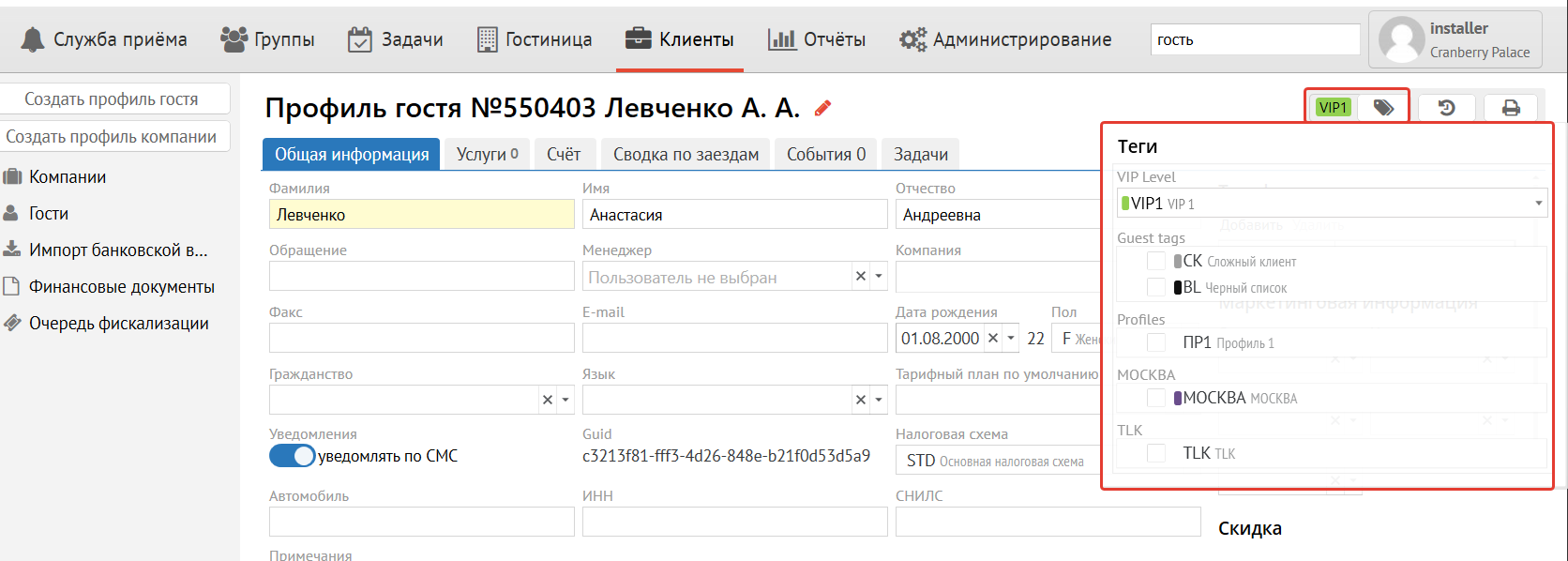
Task: Click Создать профиль компании button
Action: tap(112, 137)
